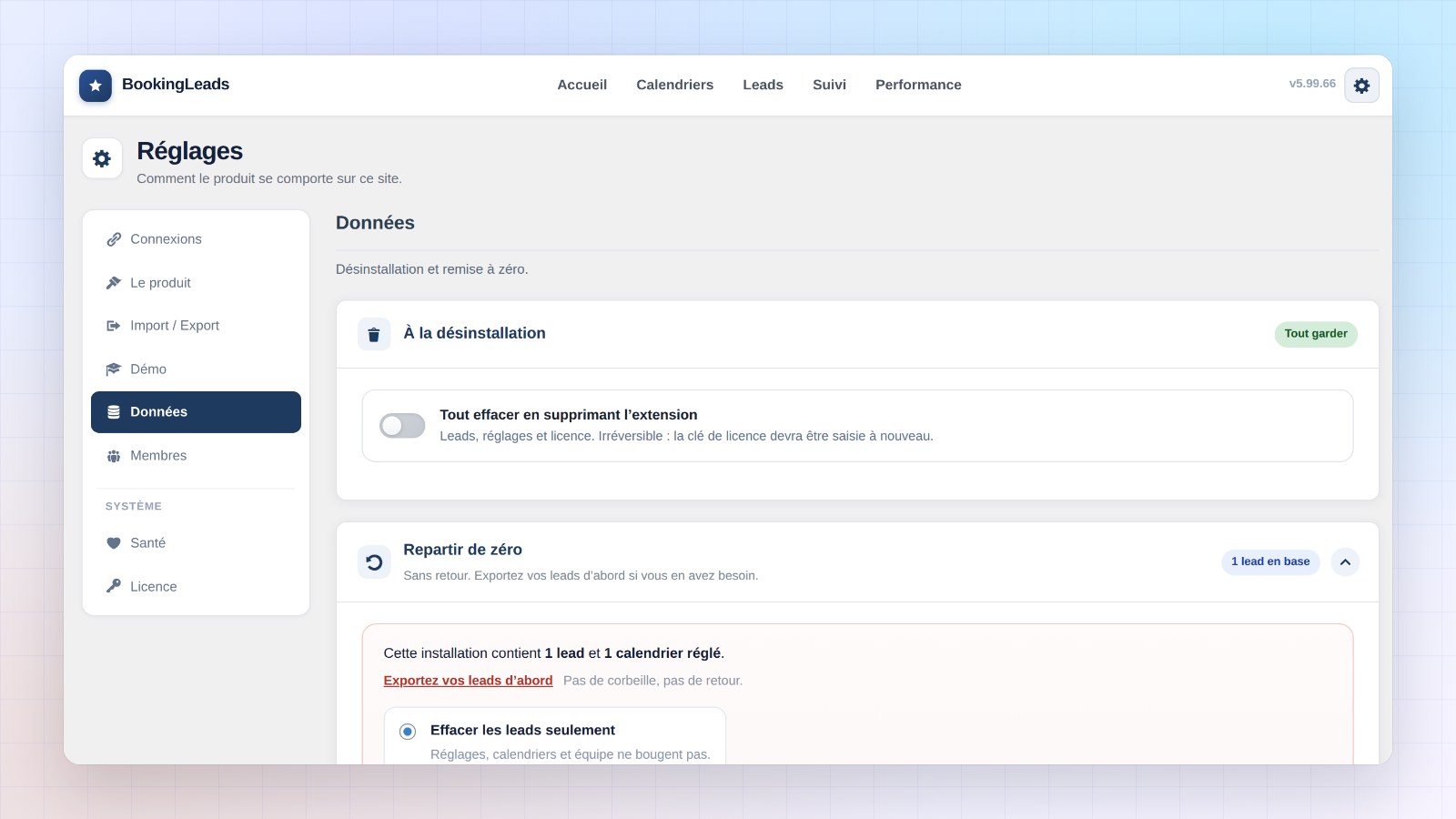Click the trash icon in À la désinstallation
The image size is (1456, 819).
[x=374, y=334]
